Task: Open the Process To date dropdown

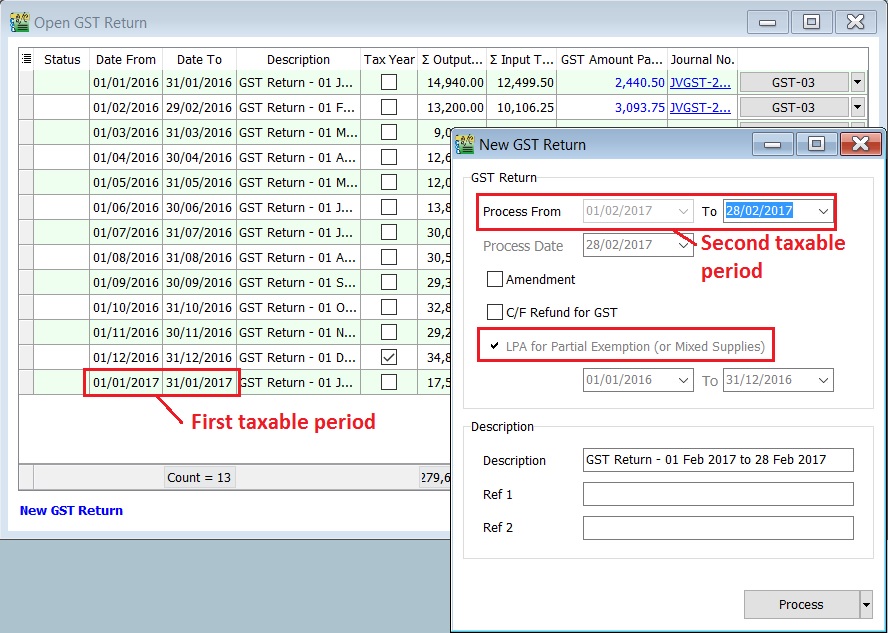Action: click(x=823, y=211)
